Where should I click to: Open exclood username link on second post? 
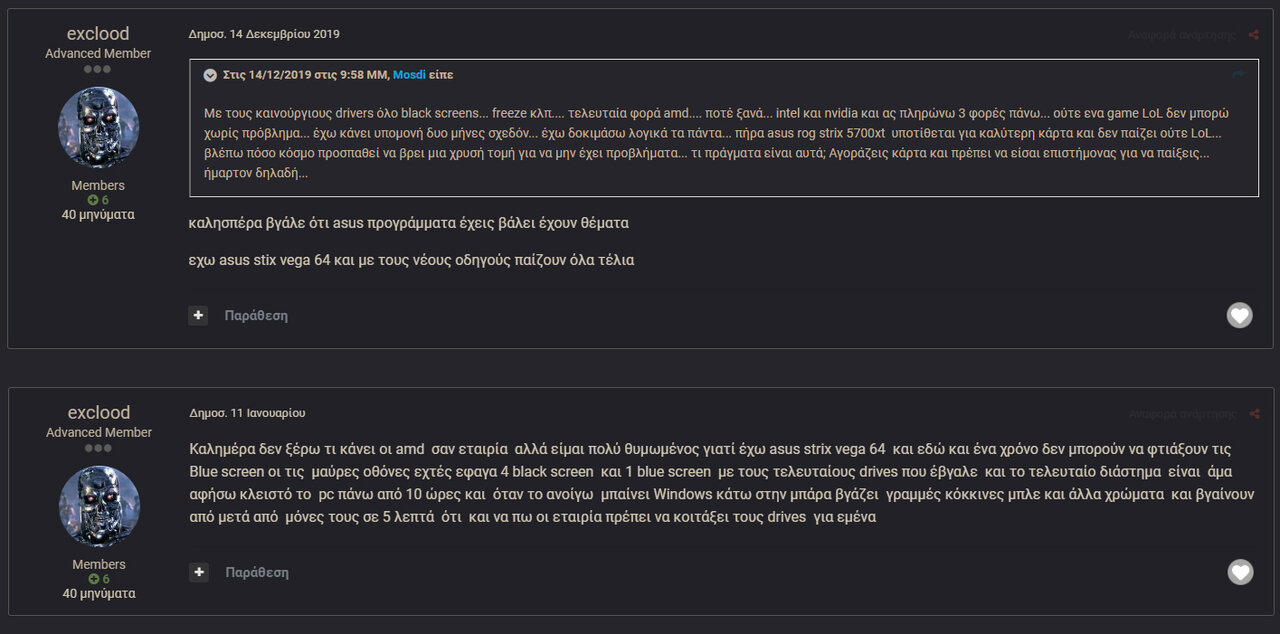click(x=99, y=413)
